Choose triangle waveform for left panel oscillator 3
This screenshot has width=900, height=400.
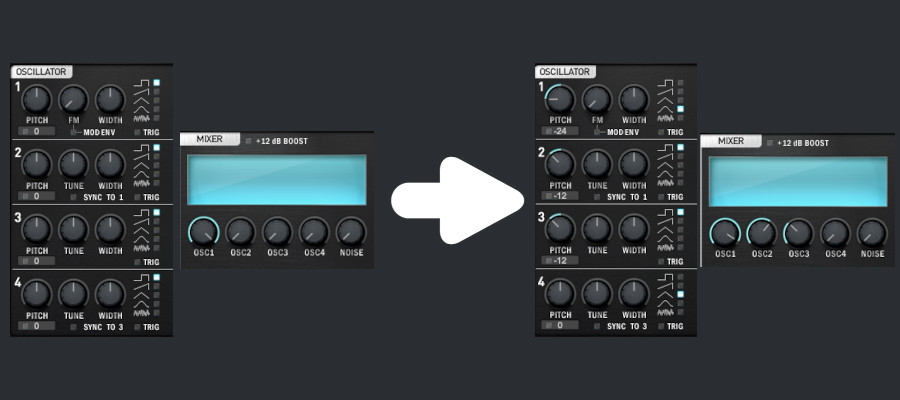[x=157, y=230]
